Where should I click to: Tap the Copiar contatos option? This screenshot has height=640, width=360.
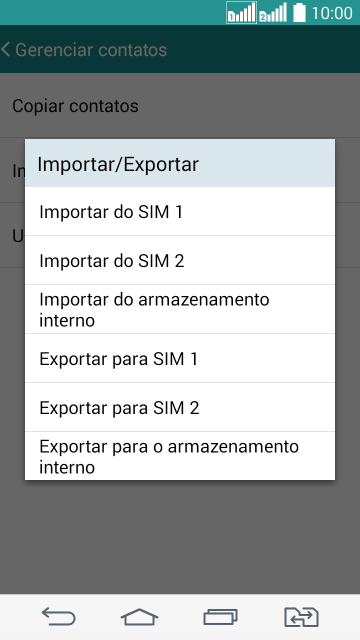[180, 106]
